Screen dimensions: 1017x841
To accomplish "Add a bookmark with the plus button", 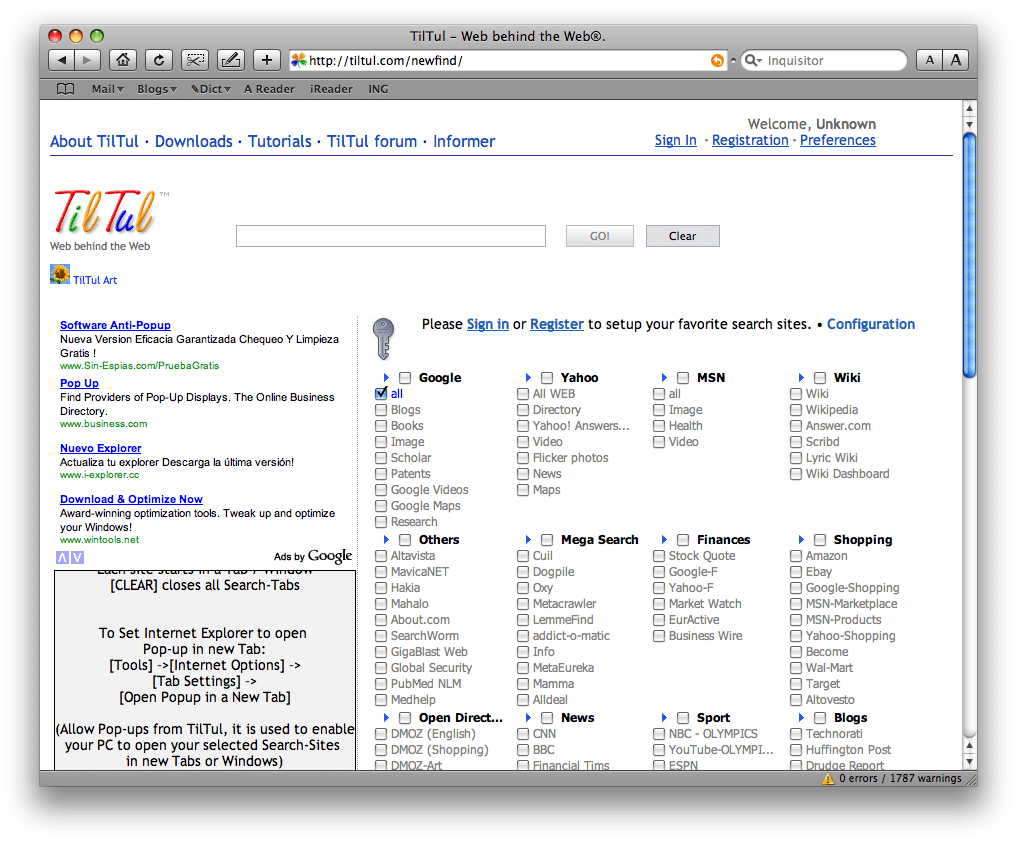I will [x=267, y=60].
